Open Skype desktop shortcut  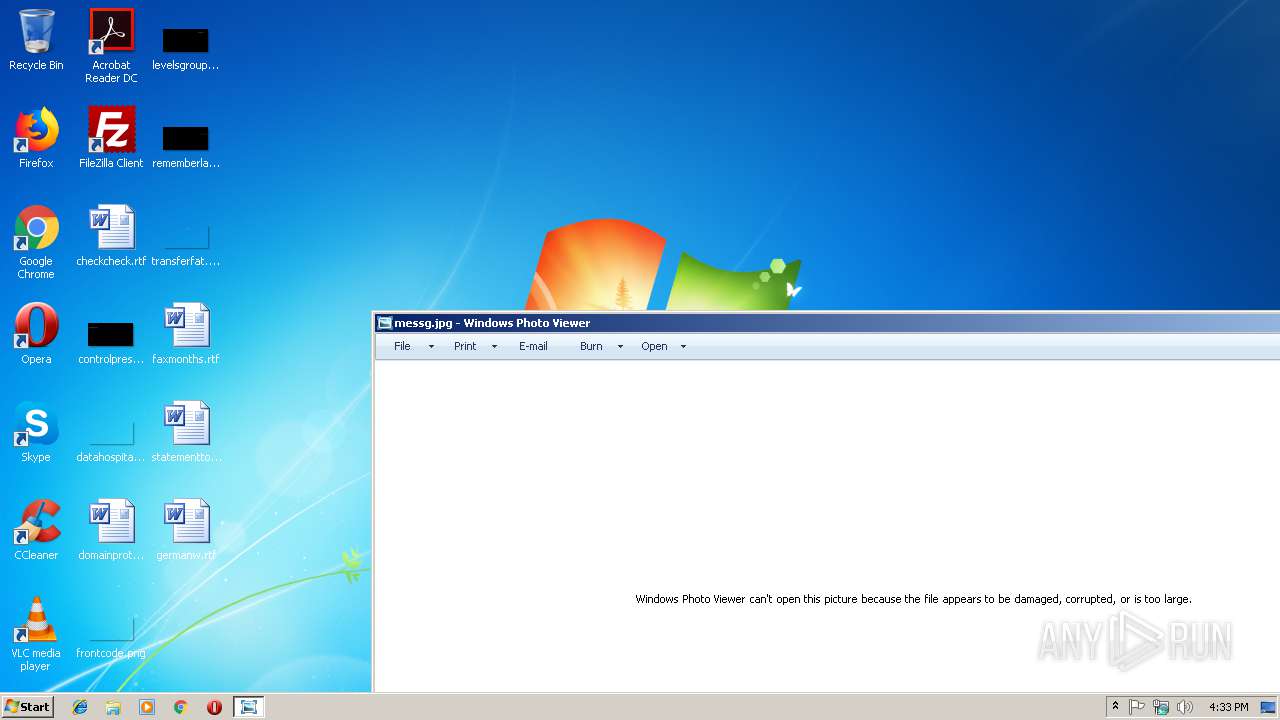tap(36, 432)
